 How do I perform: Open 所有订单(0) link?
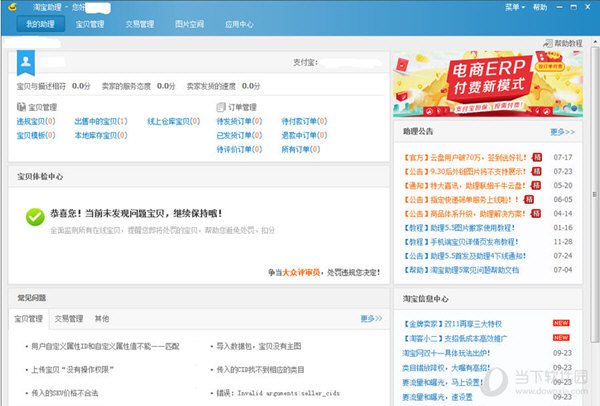click(301, 150)
